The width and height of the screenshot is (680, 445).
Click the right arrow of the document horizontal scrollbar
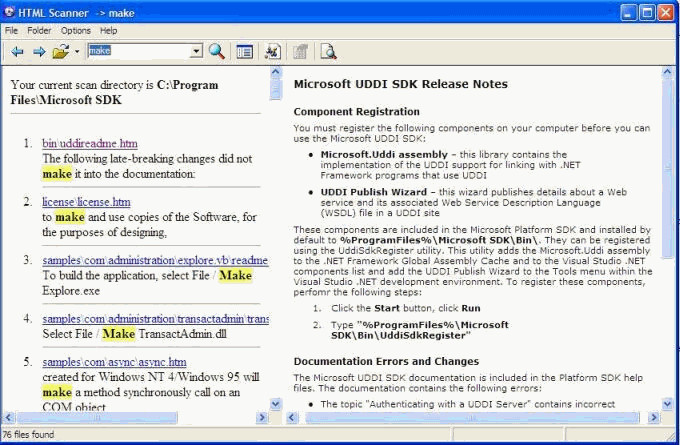click(x=654, y=418)
